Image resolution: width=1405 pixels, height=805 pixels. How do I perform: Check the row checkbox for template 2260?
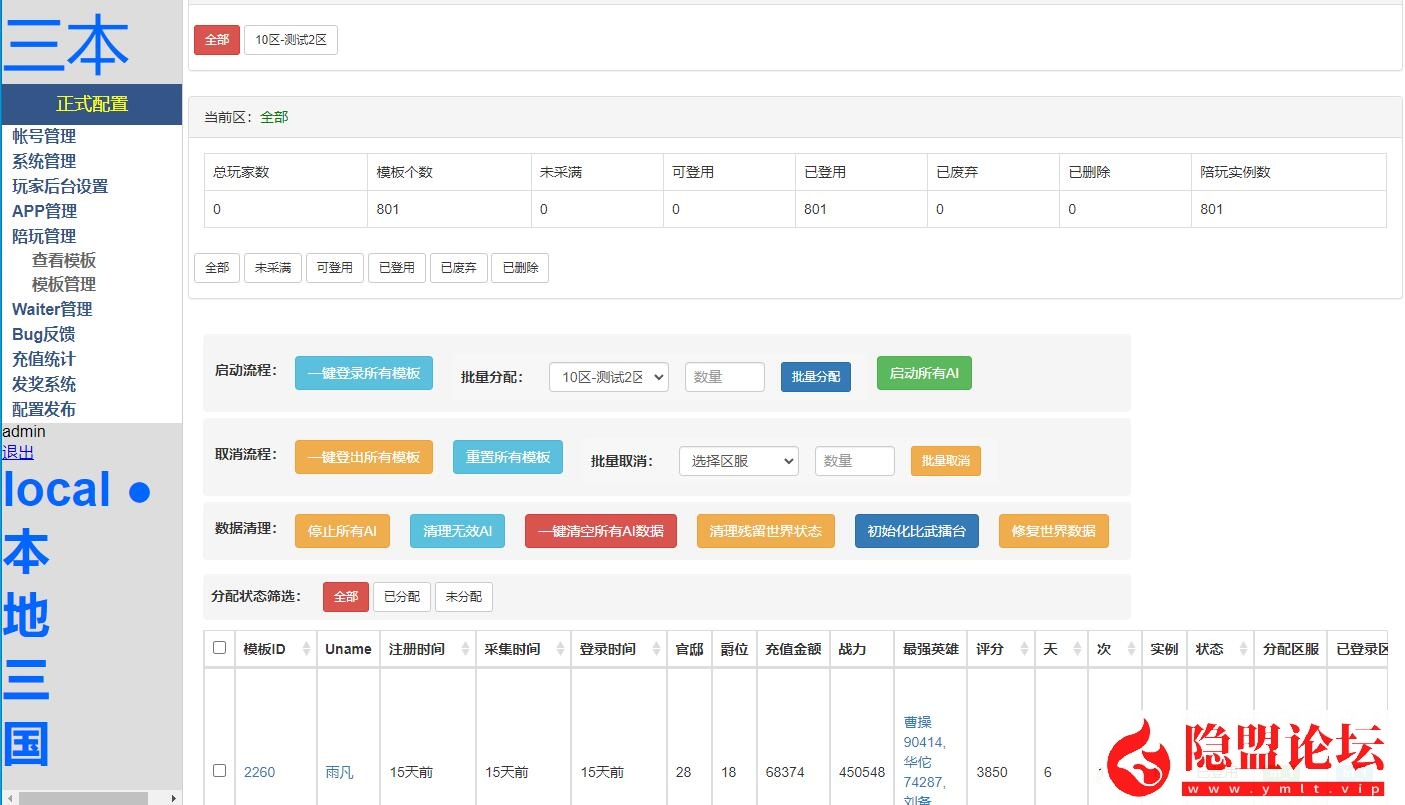pyautogui.click(x=219, y=771)
